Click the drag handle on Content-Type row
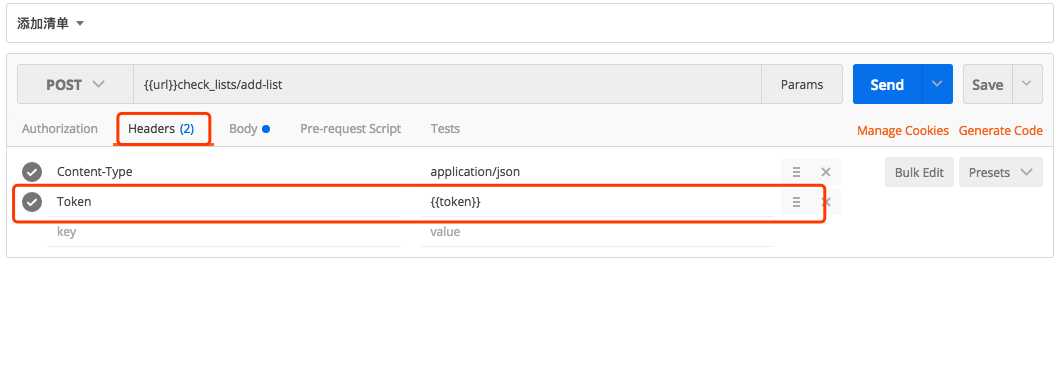This screenshot has height=370, width=1058. click(796, 172)
